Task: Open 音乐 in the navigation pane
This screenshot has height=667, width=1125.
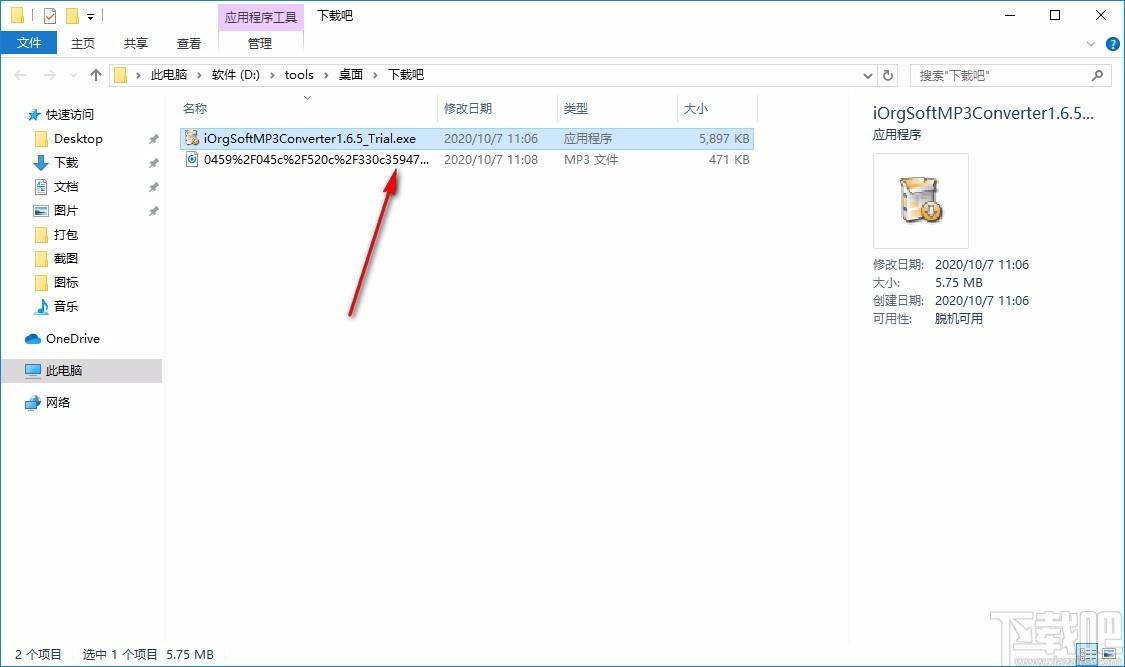Action: pos(66,306)
